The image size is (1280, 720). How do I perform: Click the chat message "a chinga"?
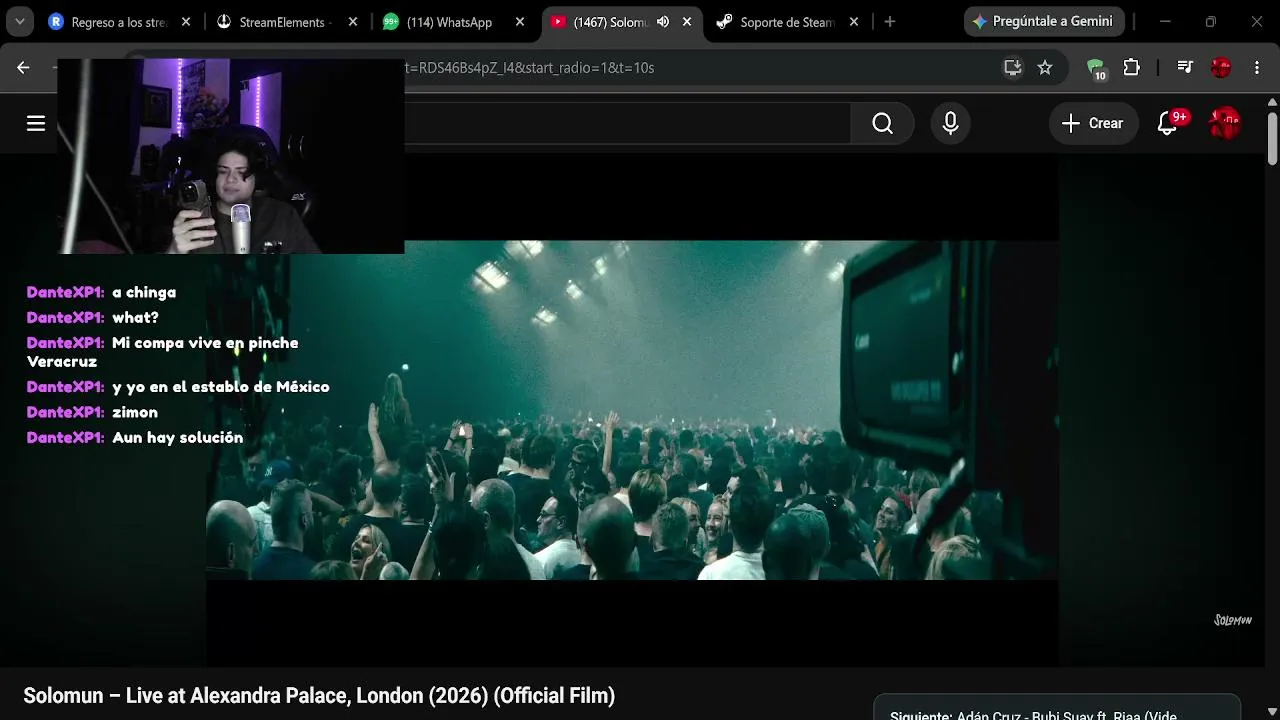144,292
